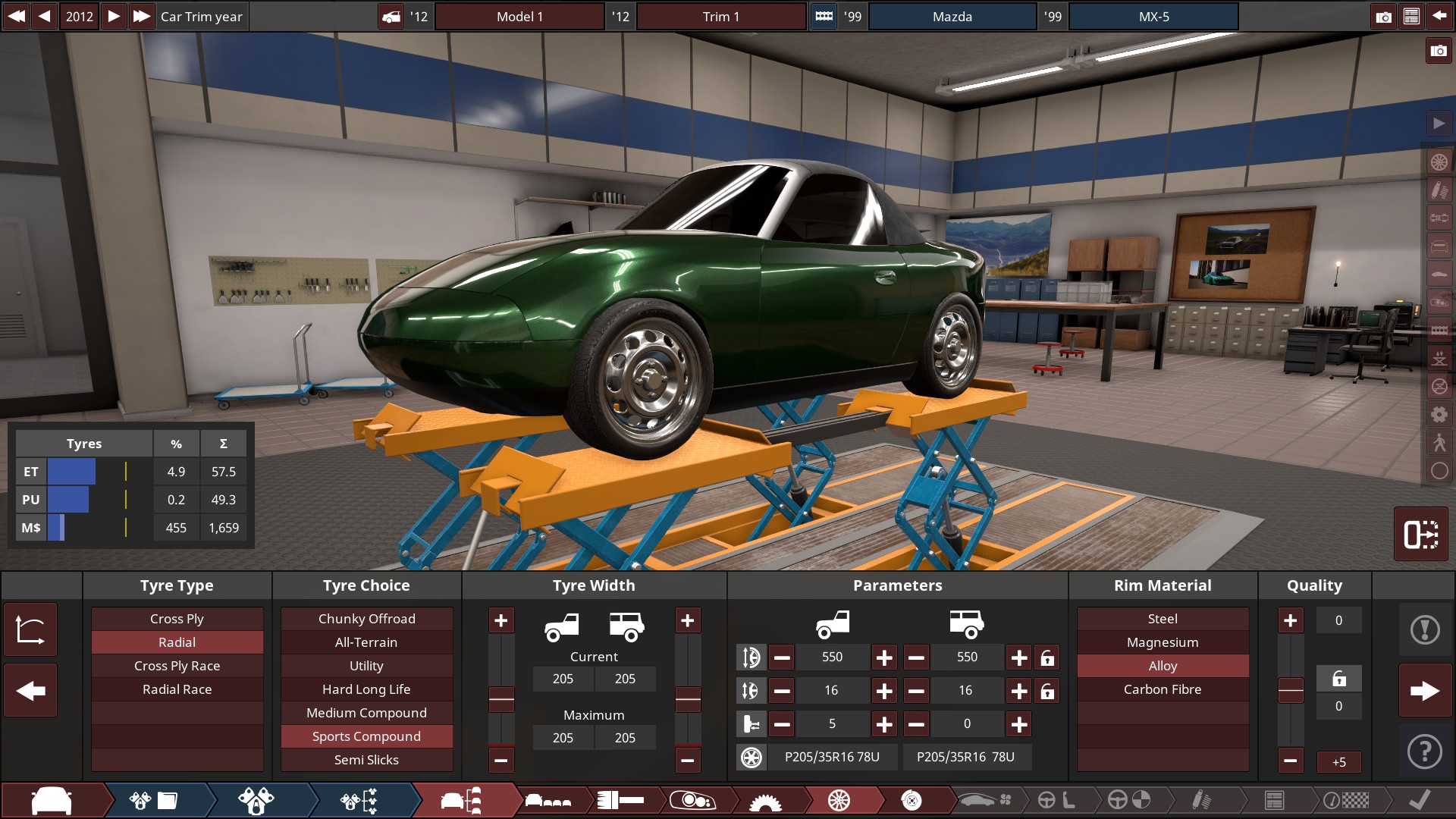The width and height of the screenshot is (1456, 819).
Task: Click the circle icon at bottom of right sidebar
Action: [1439, 471]
